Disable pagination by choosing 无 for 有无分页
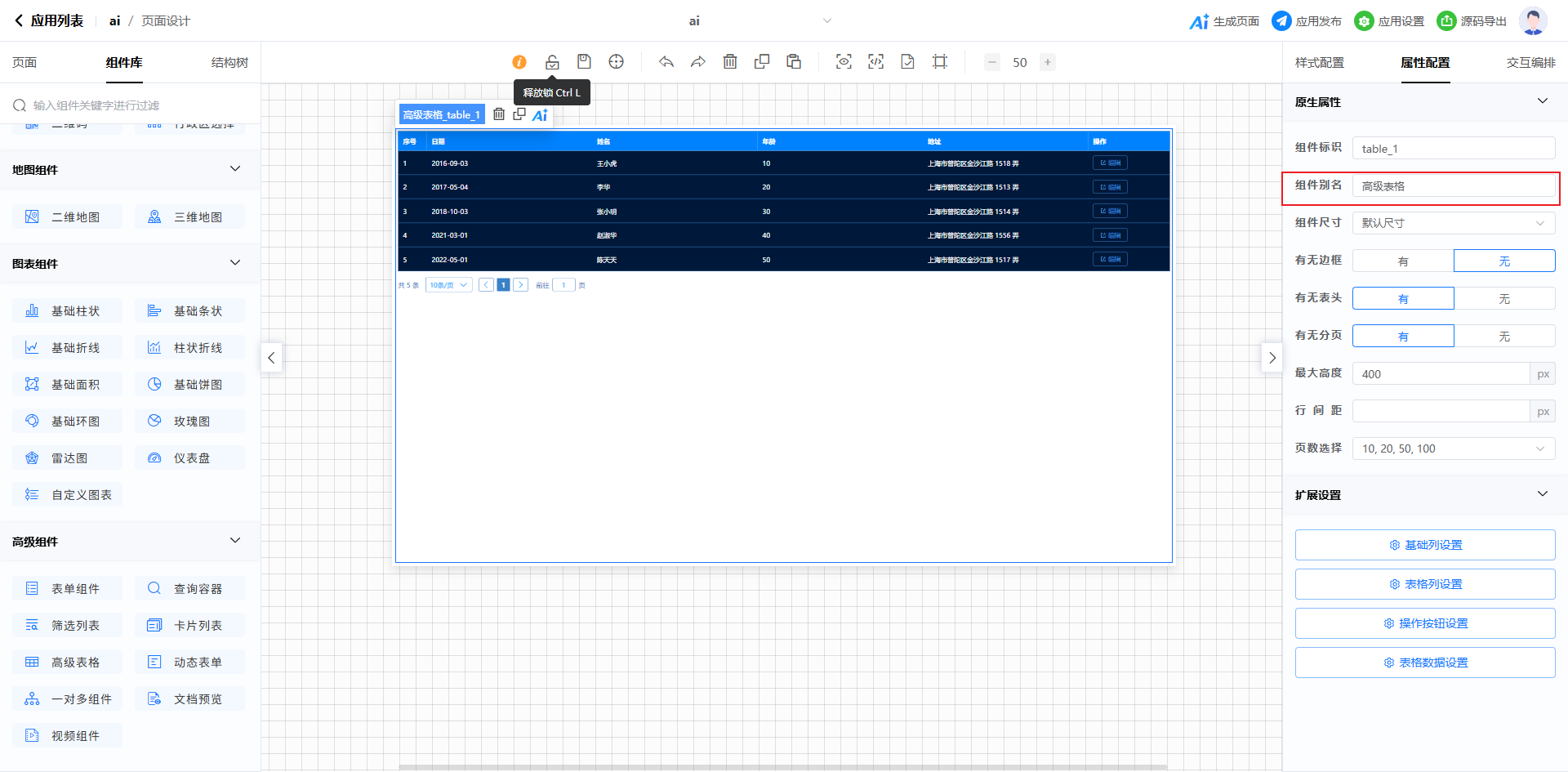This screenshot has height=772, width=1568. click(1504, 337)
